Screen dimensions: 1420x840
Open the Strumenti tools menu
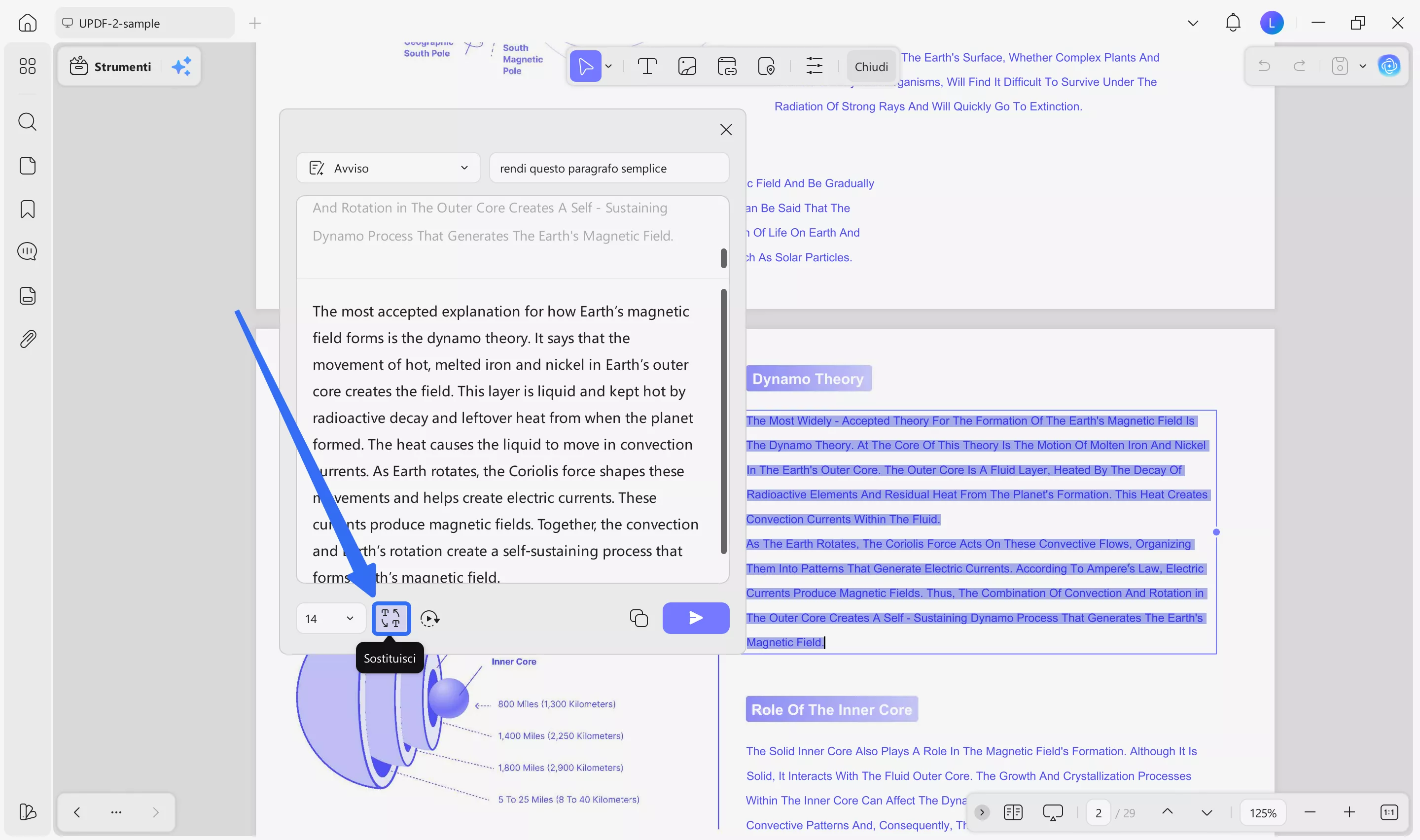tap(111, 66)
